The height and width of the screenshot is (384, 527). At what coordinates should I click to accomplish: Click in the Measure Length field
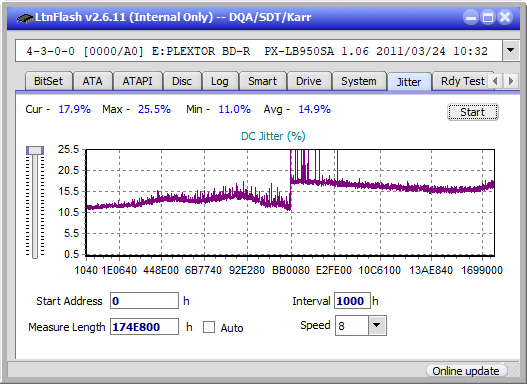pyautogui.click(x=145, y=327)
